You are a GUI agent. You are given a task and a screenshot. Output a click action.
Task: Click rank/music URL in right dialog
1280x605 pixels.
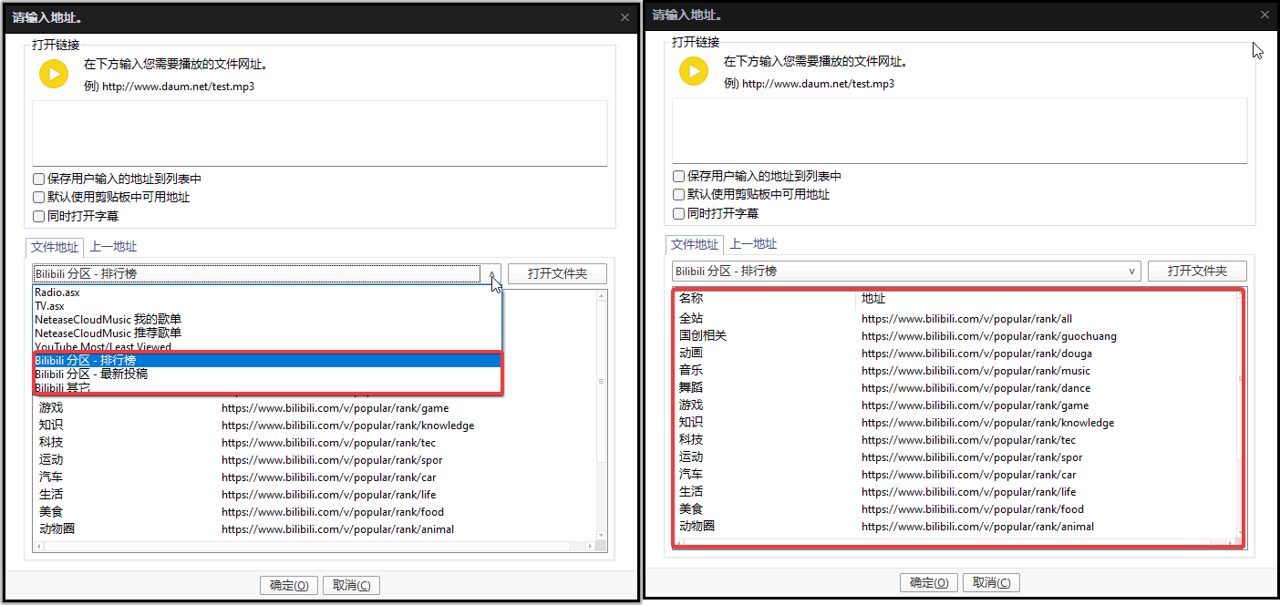(975, 371)
